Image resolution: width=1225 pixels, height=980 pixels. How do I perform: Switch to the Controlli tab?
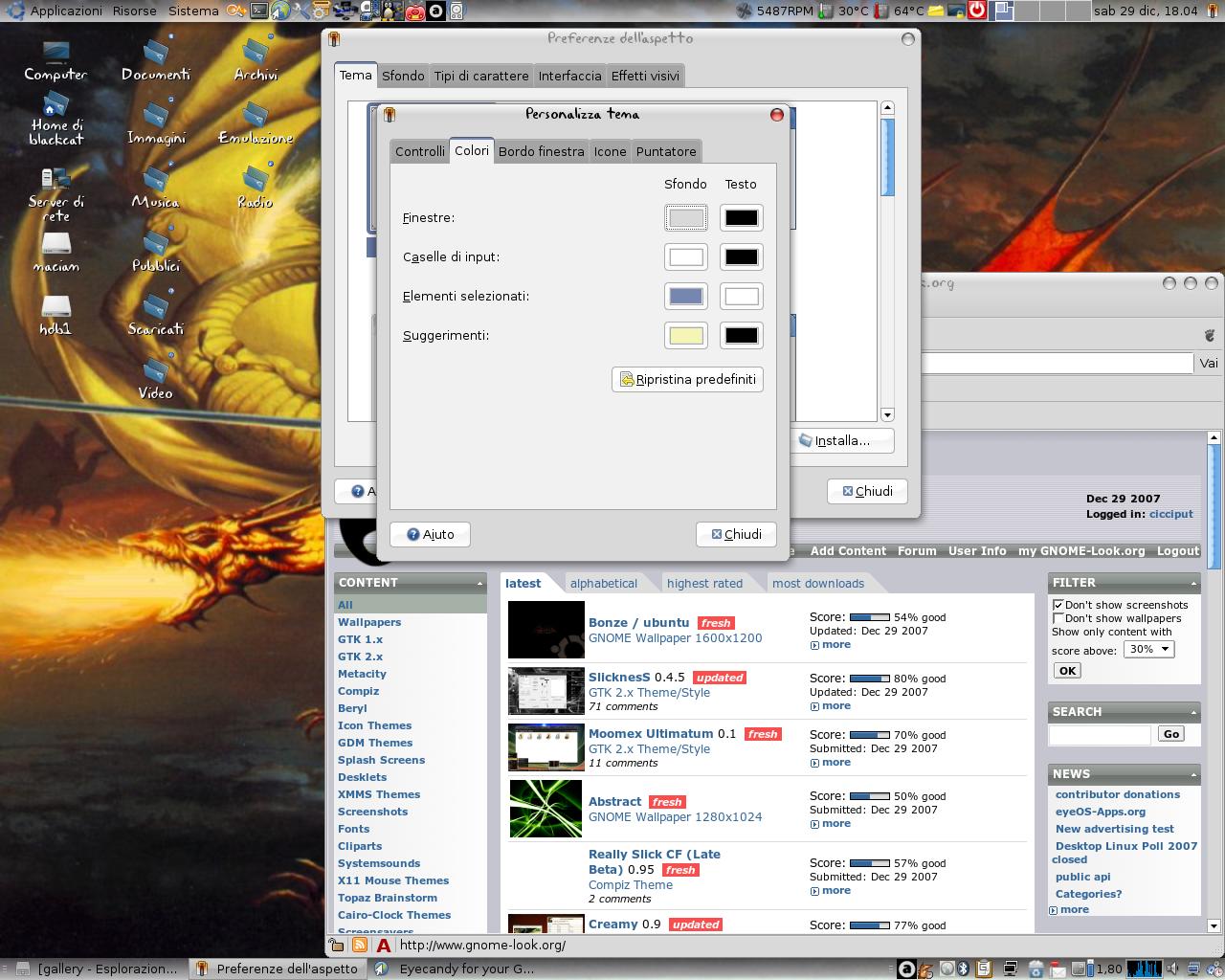(x=420, y=151)
